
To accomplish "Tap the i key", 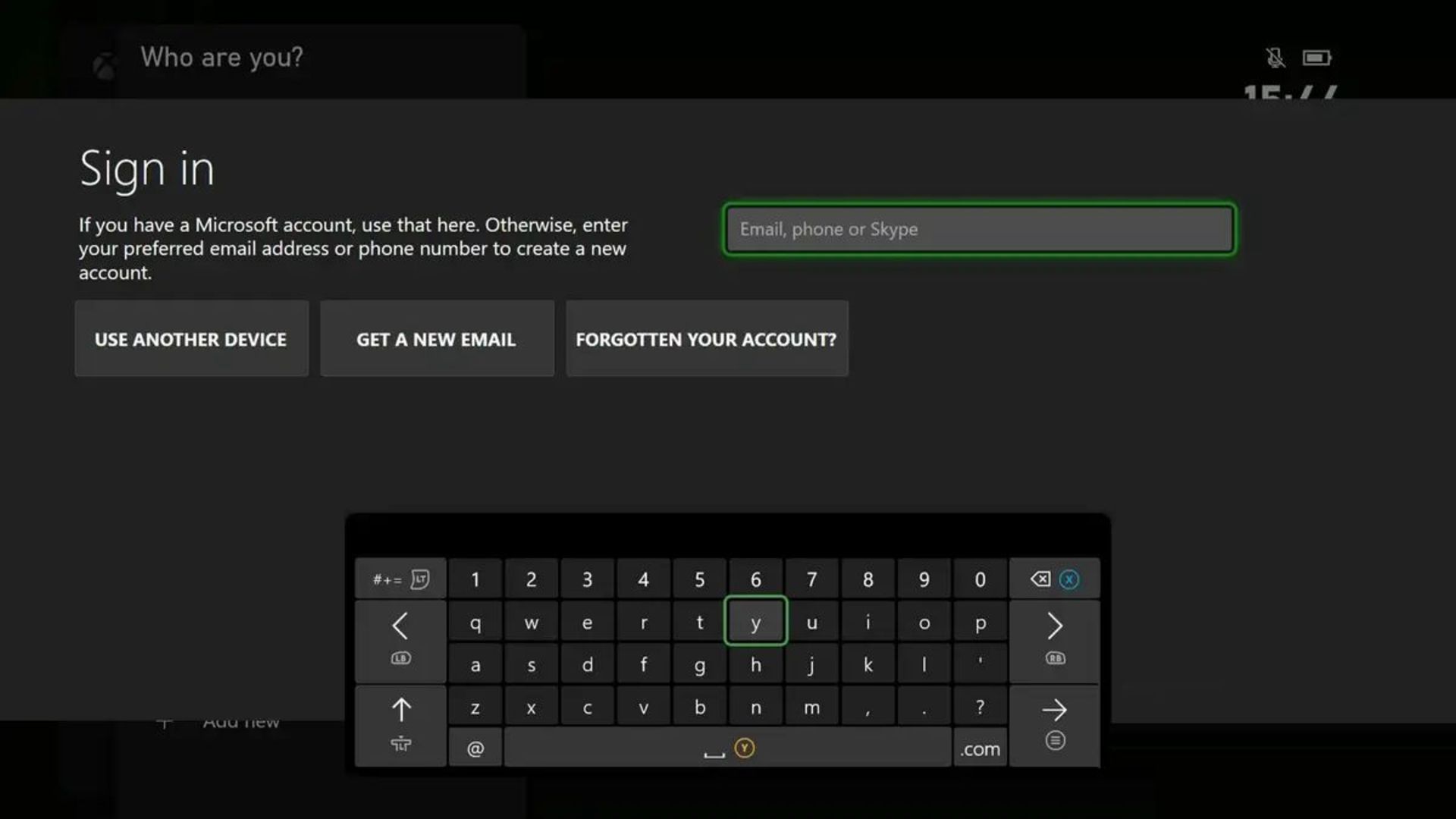I will (868, 623).
